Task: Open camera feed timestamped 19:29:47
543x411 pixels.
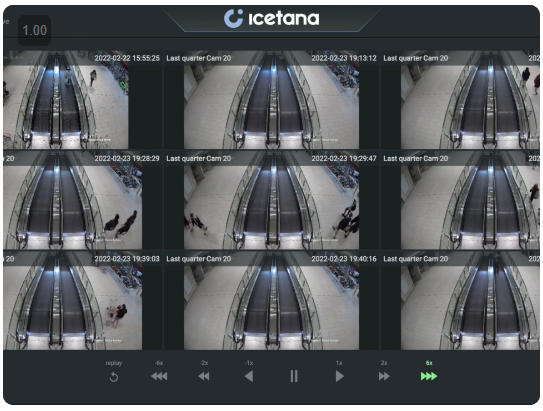Action: 272,200
